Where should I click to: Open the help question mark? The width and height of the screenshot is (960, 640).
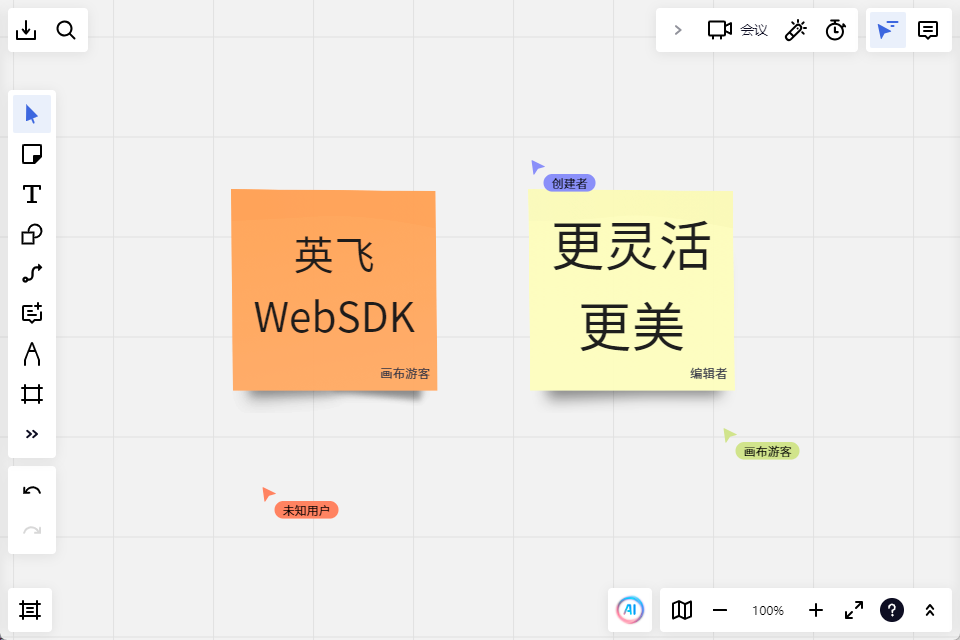pyautogui.click(x=892, y=610)
